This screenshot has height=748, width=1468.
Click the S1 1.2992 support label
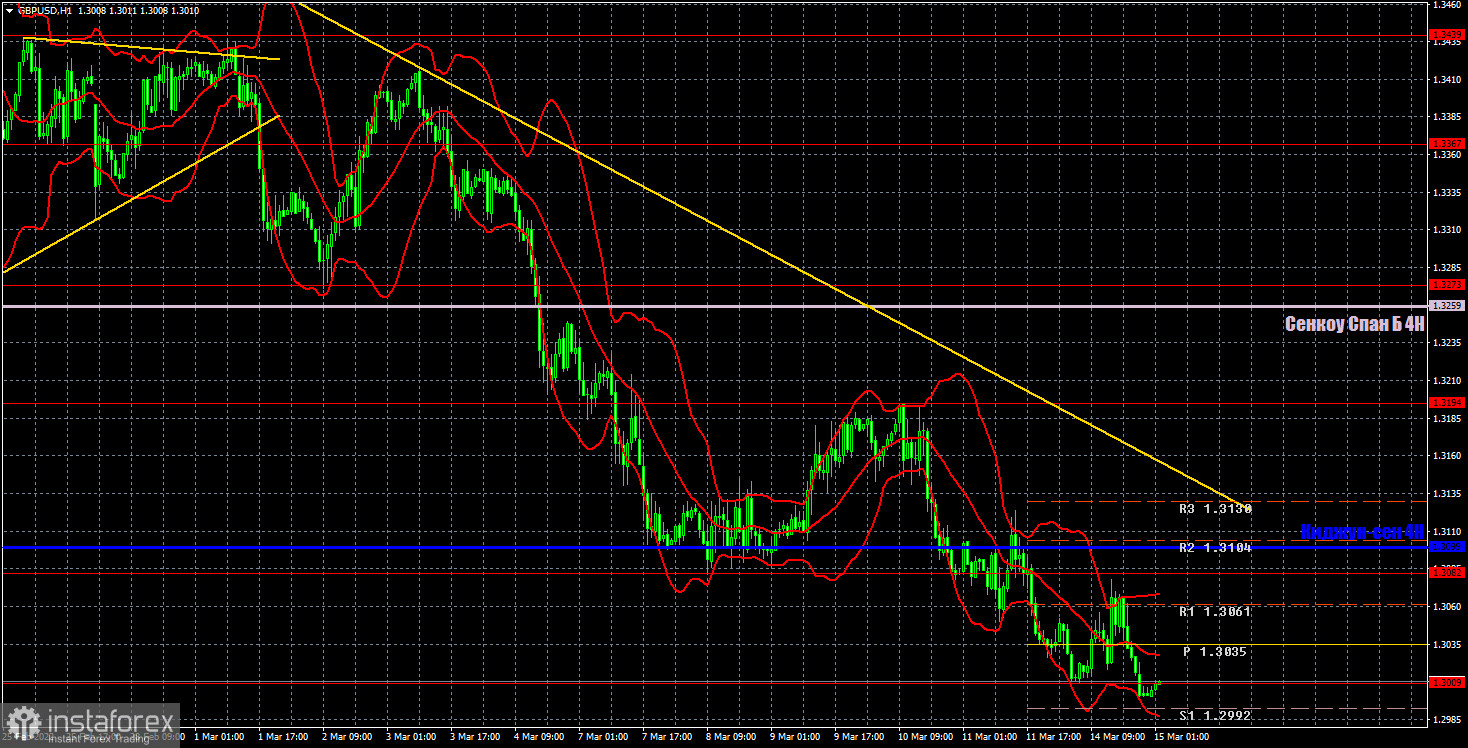coord(1215,716)
